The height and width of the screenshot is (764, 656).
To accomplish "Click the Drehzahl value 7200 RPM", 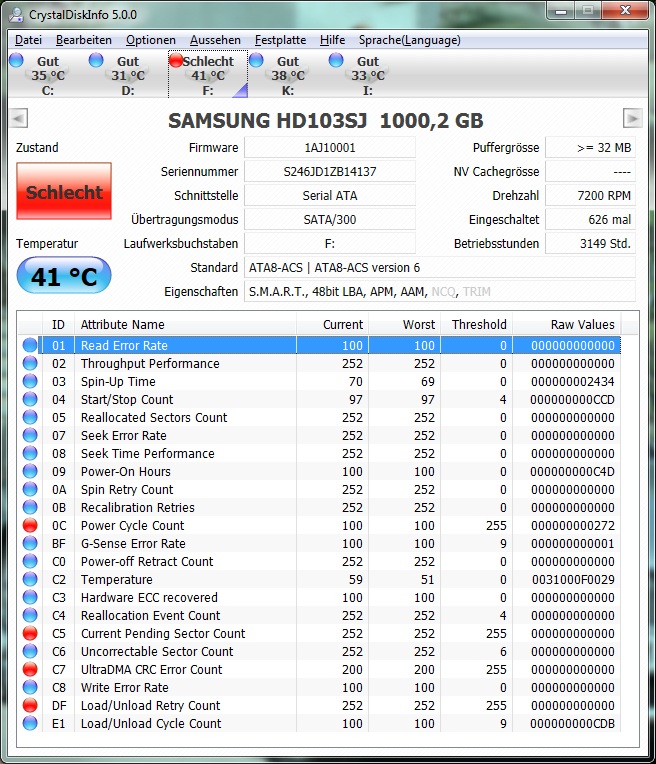I will pos(590,195).
